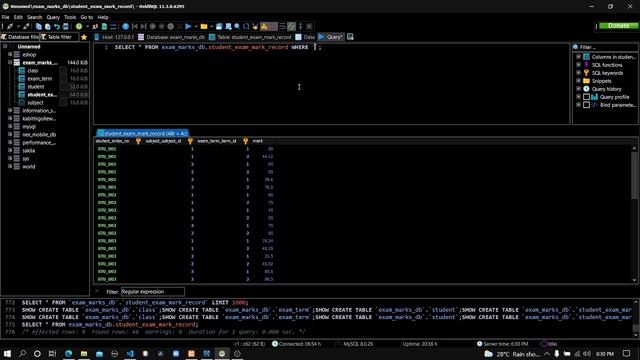Open the Edit menu

[x=18, y=17]
